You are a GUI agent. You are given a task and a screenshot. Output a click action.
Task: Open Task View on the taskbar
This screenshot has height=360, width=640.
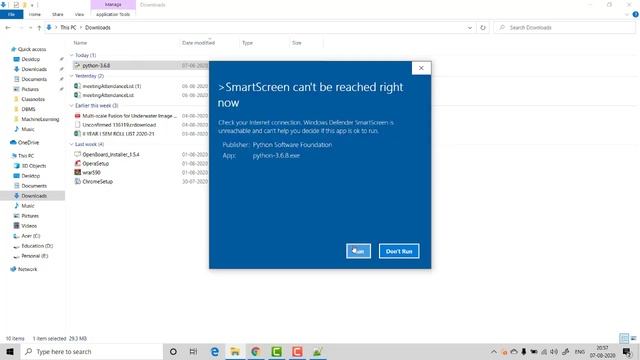click(193, 351)
